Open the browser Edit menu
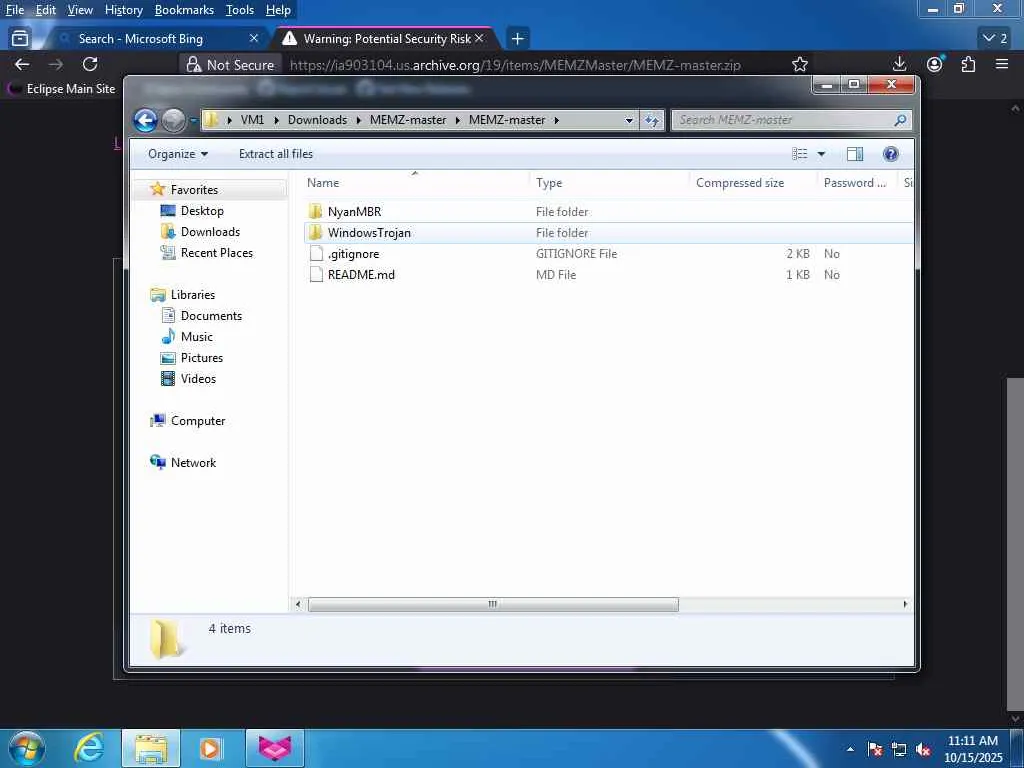The image size is (1024, 768). coord(45,10)
